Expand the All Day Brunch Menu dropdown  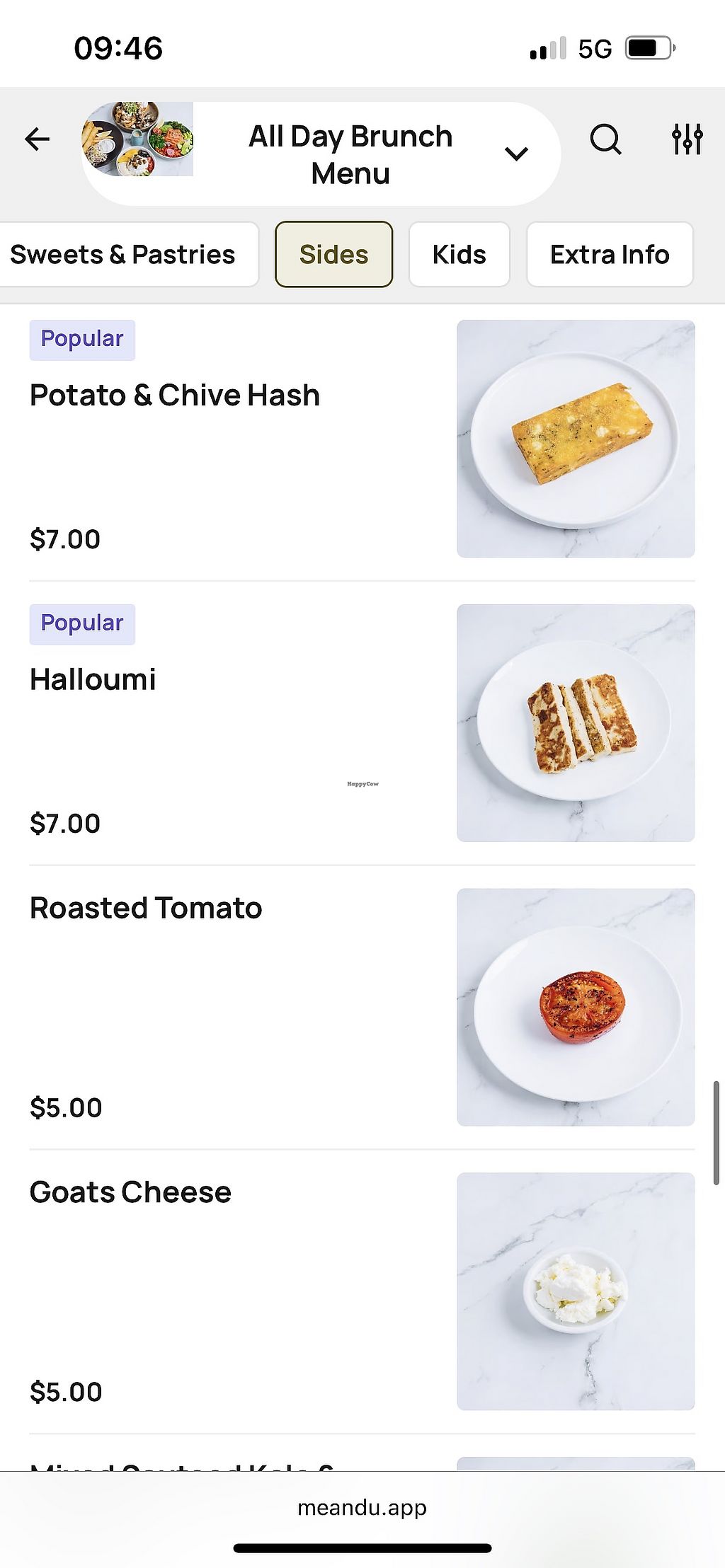(516, 154)
